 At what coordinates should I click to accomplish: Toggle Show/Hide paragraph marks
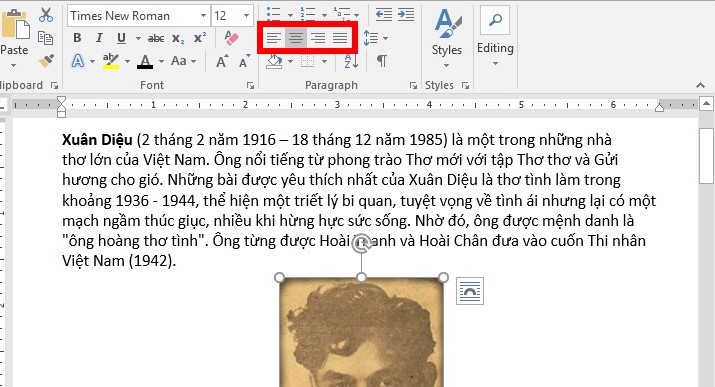(x=382, y=61)
